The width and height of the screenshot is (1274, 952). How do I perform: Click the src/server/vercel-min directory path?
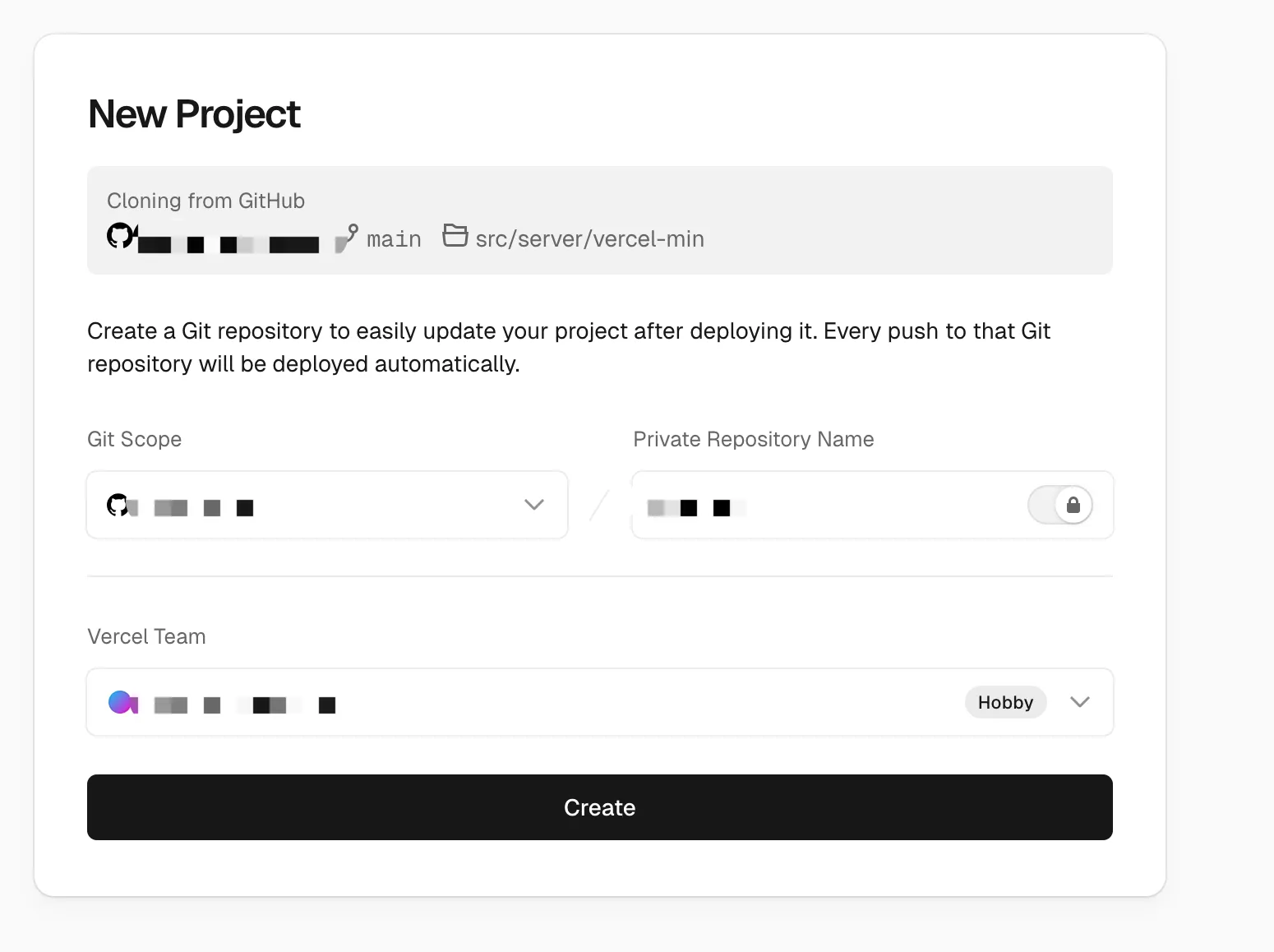pos(589,239)
